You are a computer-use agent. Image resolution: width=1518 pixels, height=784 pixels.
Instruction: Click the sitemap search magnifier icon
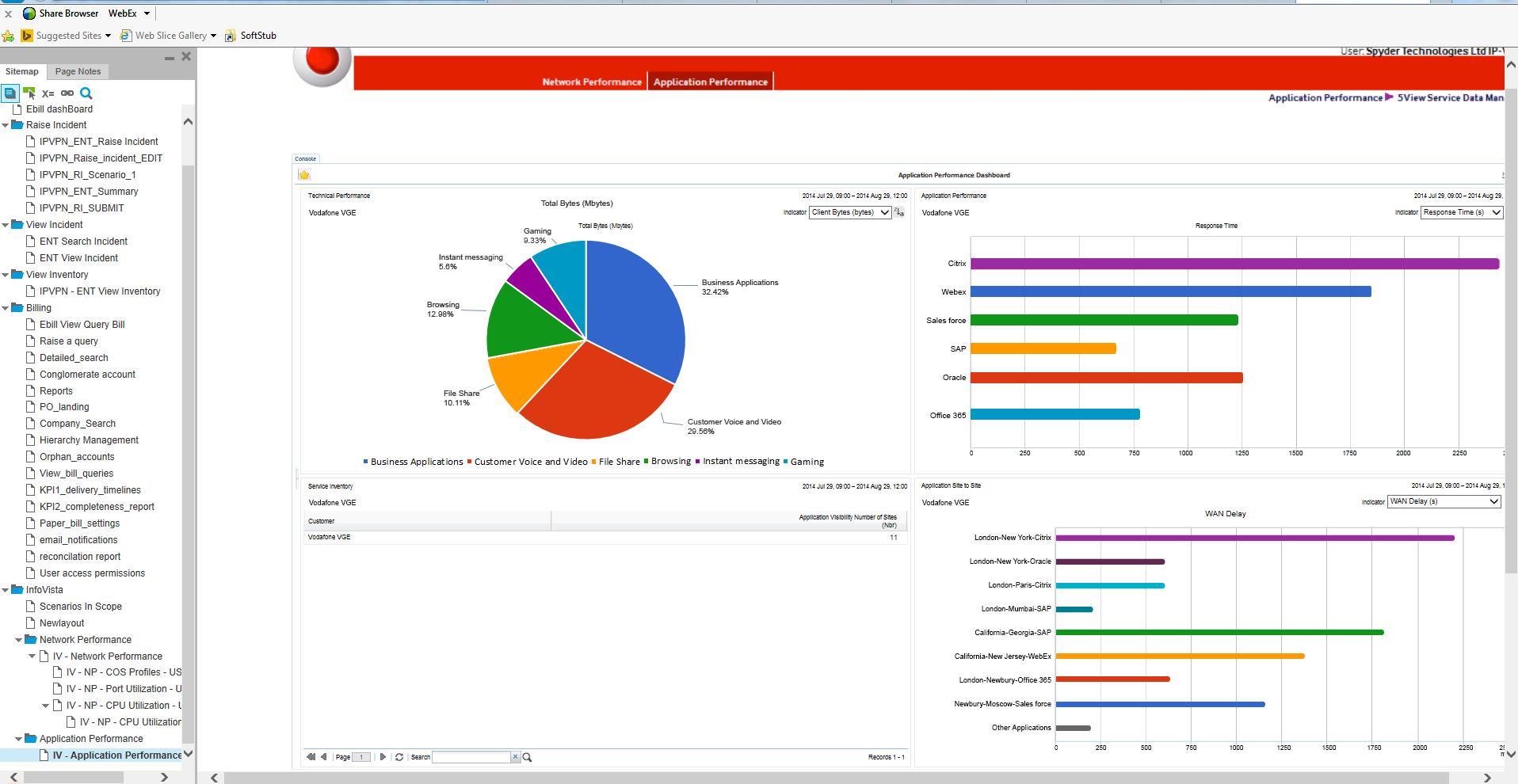pyautogui.click(x=86, y=93)
